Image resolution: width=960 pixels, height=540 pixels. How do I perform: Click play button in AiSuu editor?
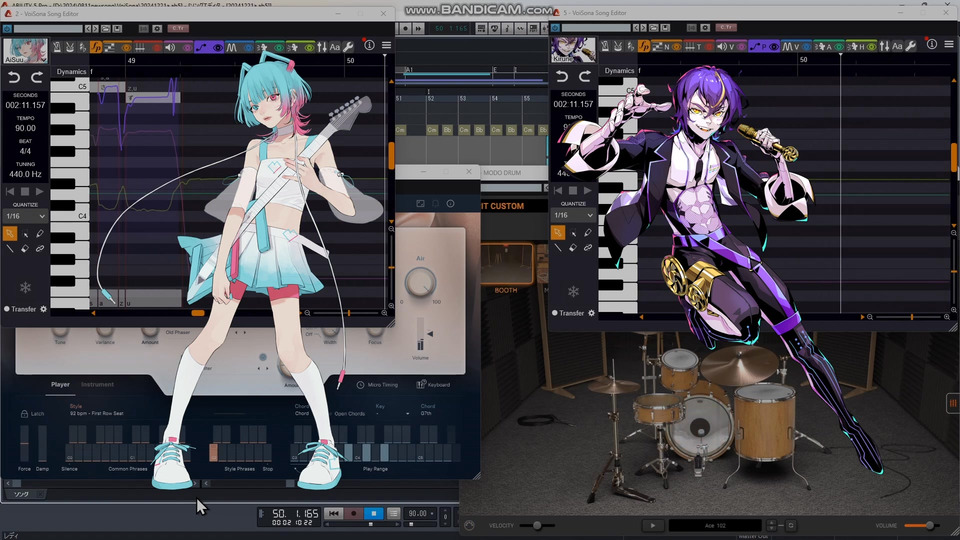click(40, 192)
